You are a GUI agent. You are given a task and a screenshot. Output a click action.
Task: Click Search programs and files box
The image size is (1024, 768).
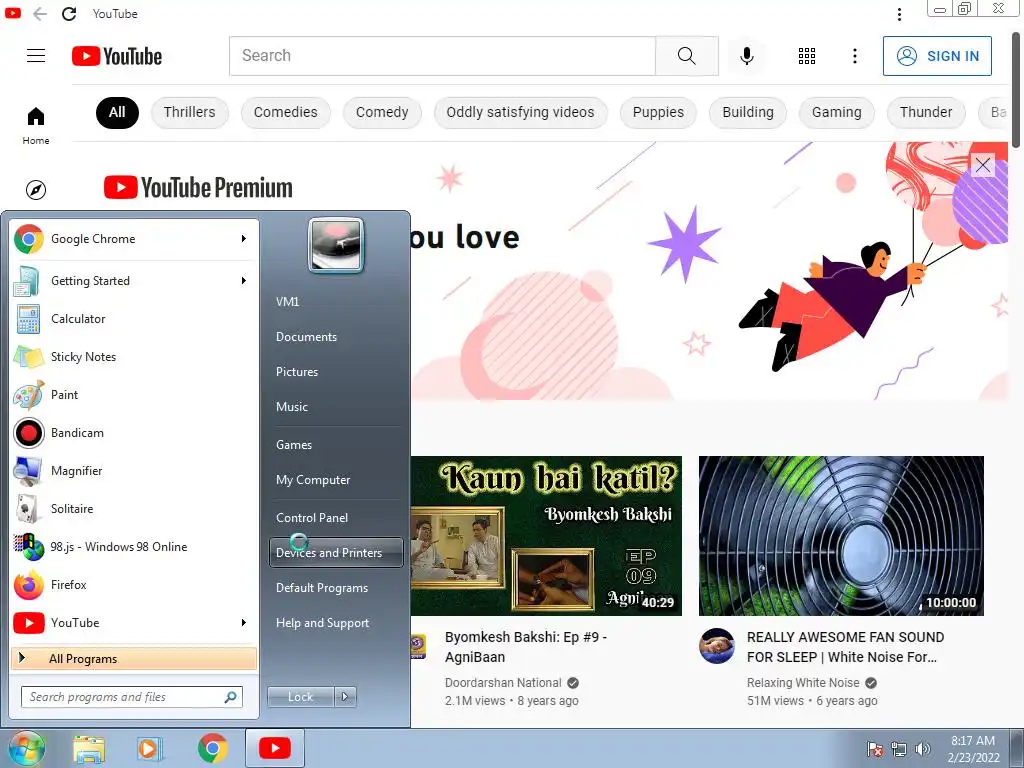[x=132, y=697]
